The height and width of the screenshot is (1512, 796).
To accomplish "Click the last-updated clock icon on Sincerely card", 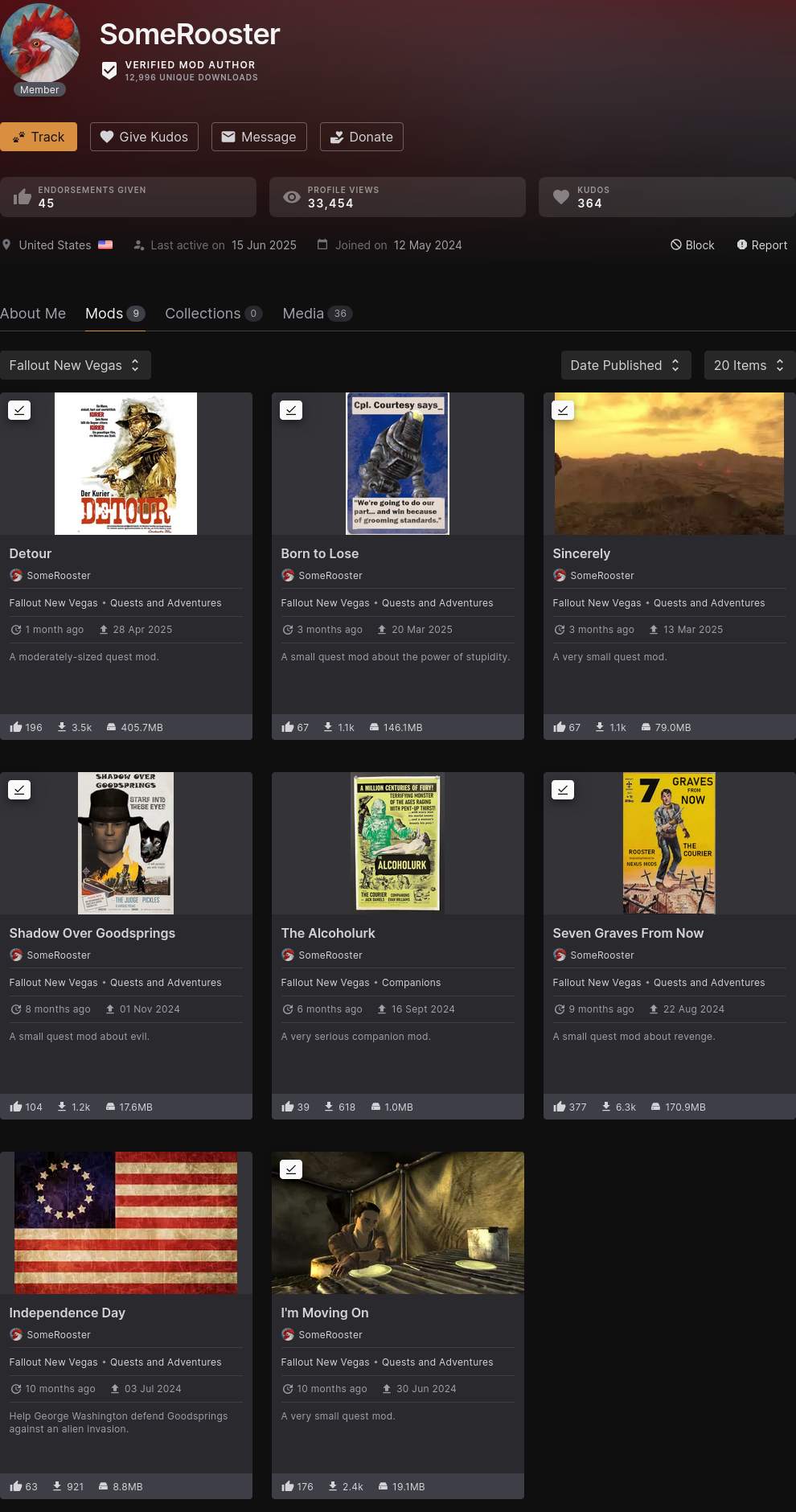I will click(x=560, y=630).
